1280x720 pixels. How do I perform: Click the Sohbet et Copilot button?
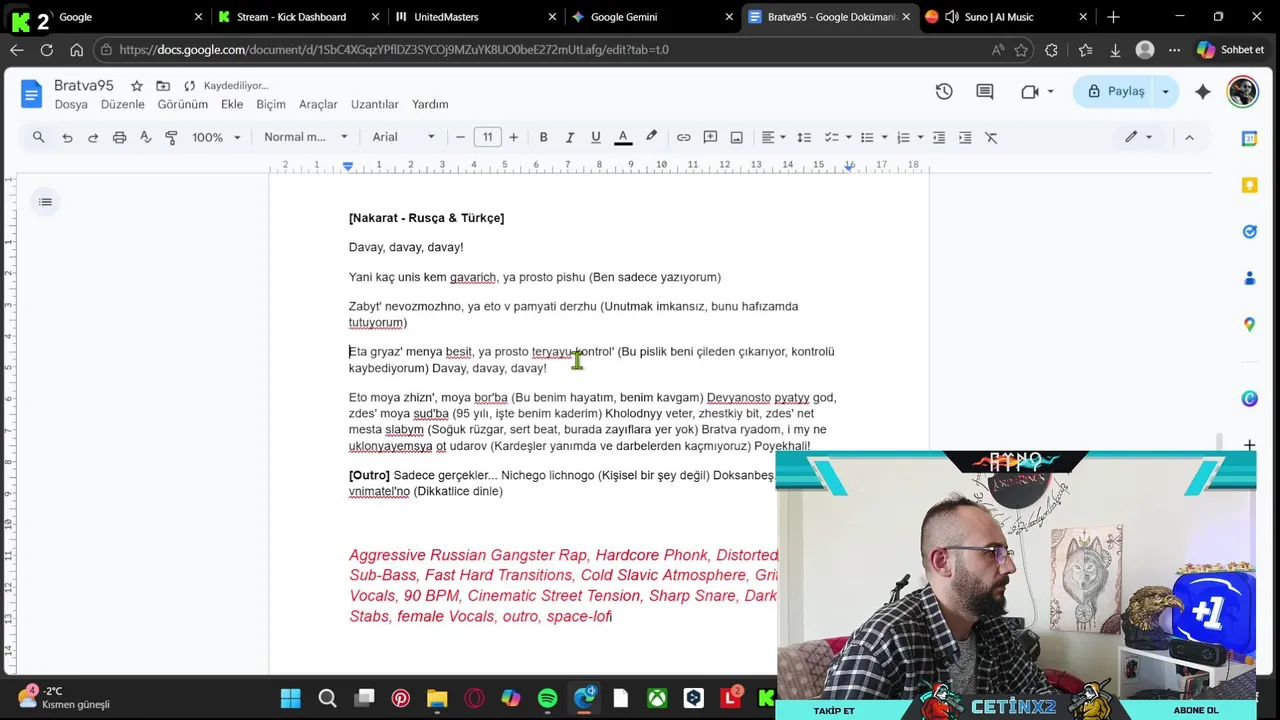[x=1232, y=50]
